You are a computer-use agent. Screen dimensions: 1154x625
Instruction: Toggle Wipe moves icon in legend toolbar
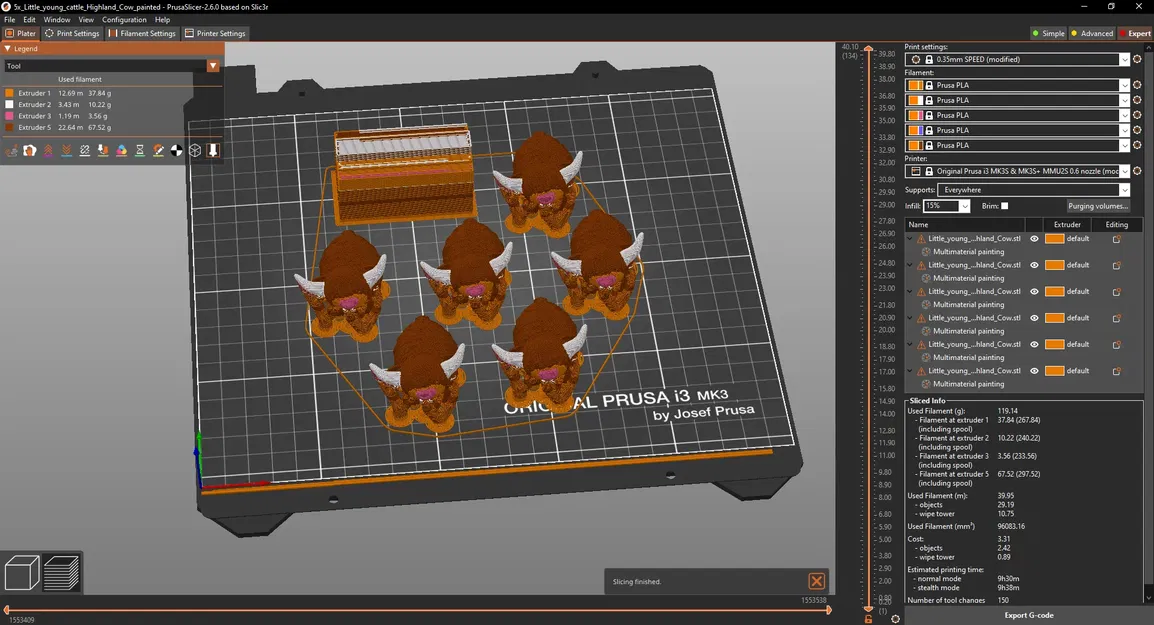(29, 150)
